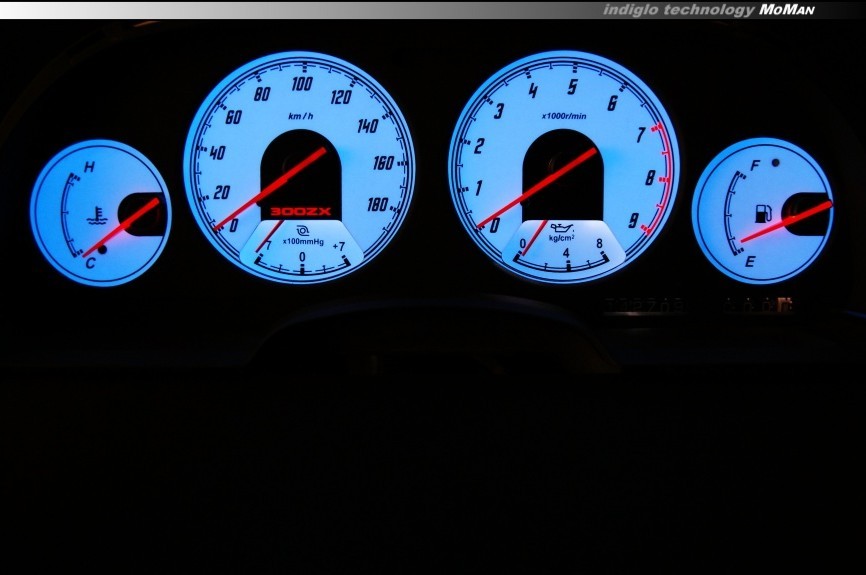Viewport: 866px width, 575px height.
Task: Click the 6 mark on the tachometer
Action: pos(612,103)
